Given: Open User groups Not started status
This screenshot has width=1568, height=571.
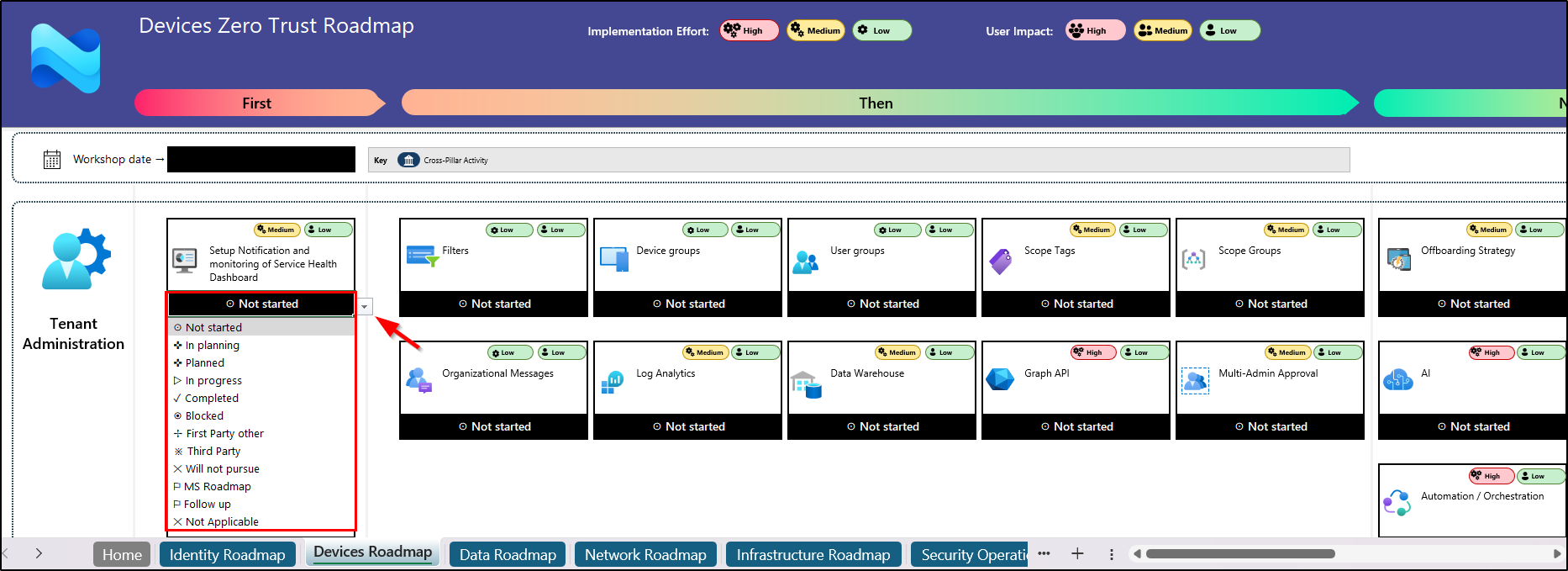Looking at the screenshot, I should (882, 304).
